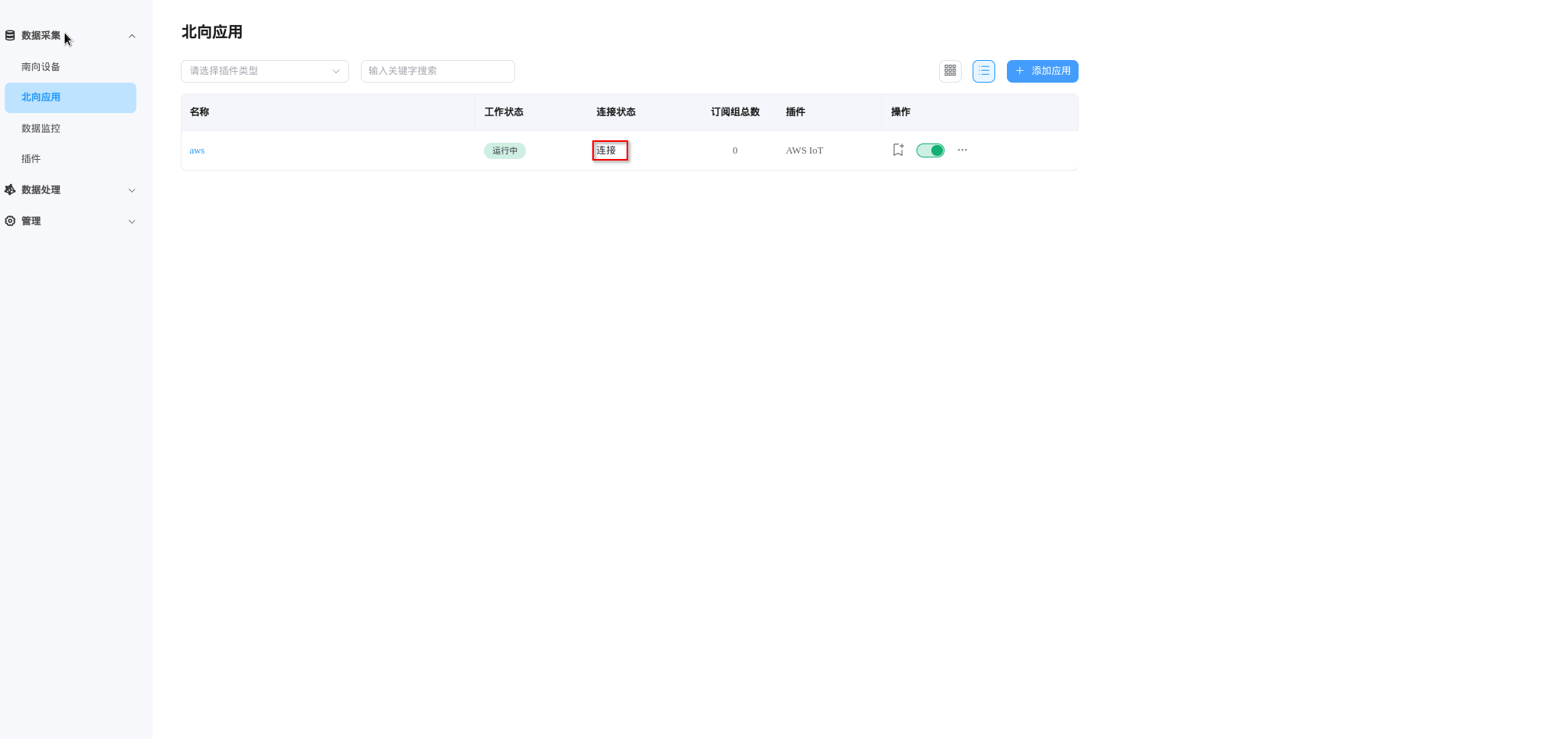Click the add-subscription bookmark icon in aws row

(x=897, y=150)
